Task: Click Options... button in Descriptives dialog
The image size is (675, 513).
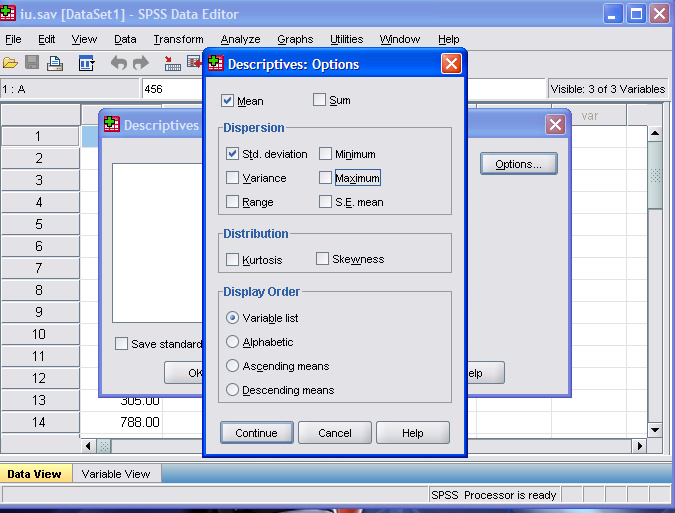Action: (519, 164)
